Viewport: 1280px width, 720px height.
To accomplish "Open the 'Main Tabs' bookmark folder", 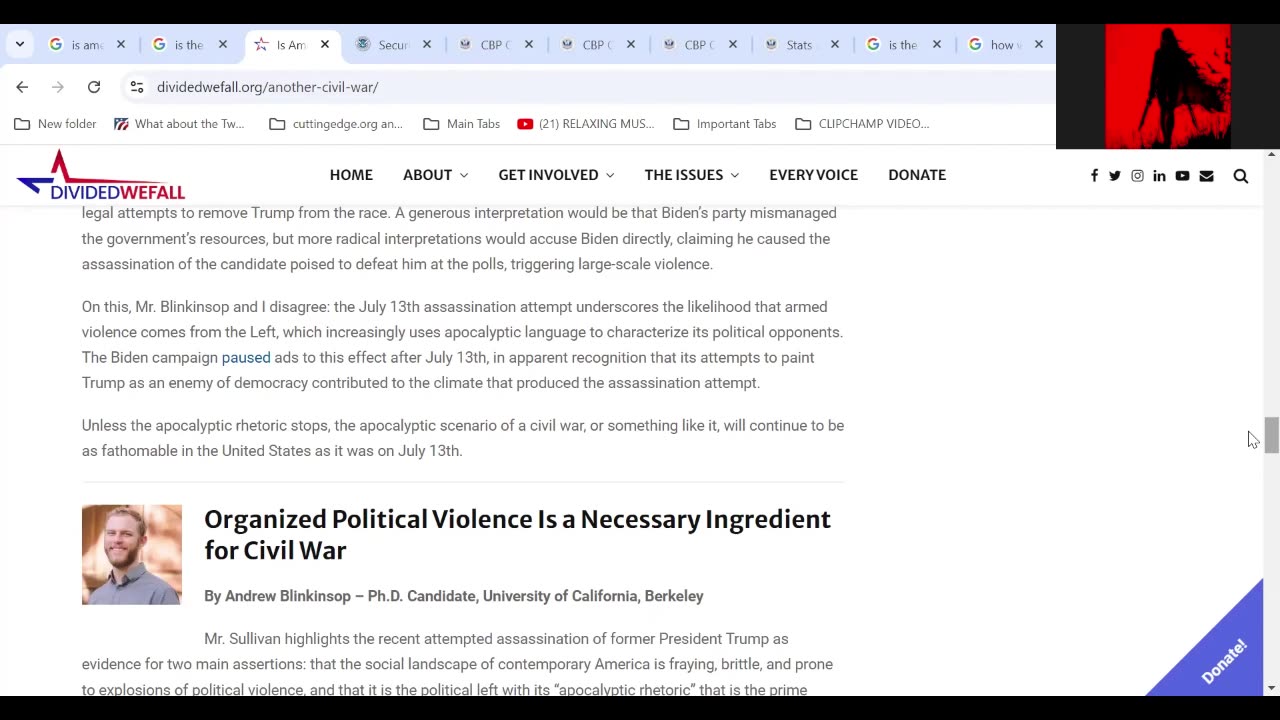I will tap(461, 124).
